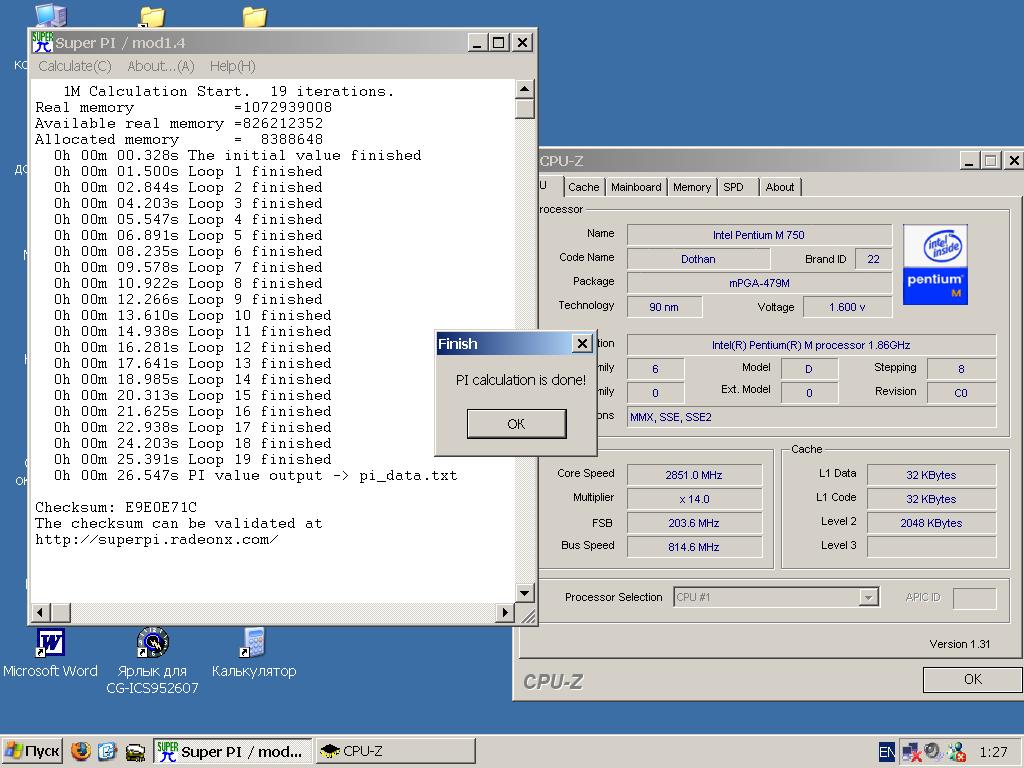Image resolution: width=1024 pixels, height=768 pixels.
Task: Launch Firefox from quick launch bar
Action: (x=80, y=751)
